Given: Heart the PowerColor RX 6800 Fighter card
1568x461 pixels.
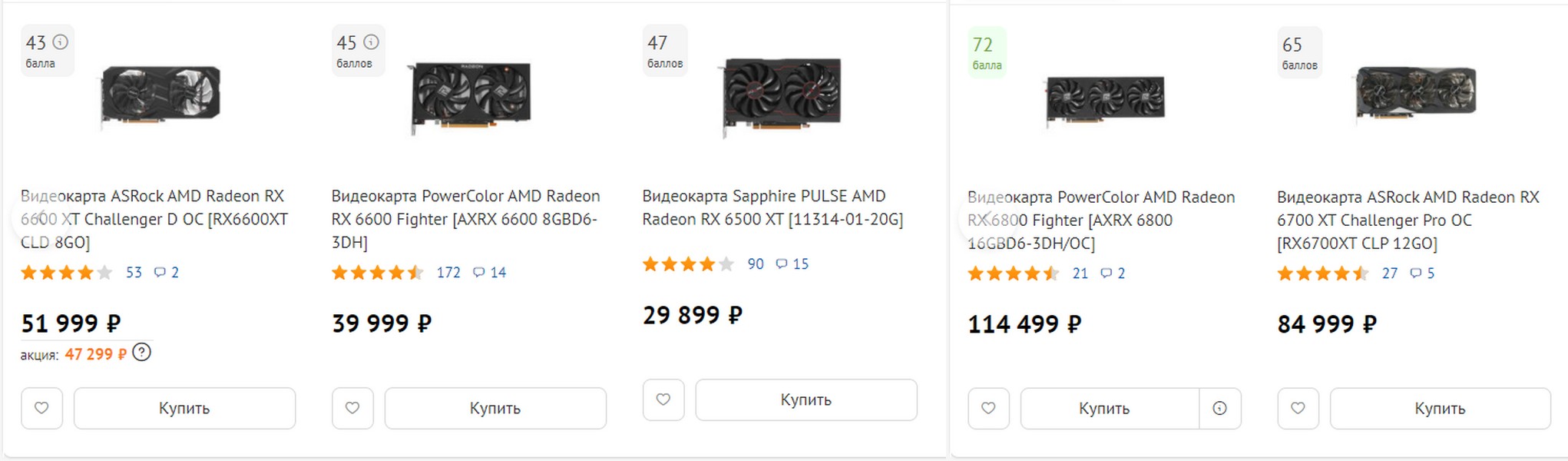Looking at the screenshot, I should pos(988,409).
